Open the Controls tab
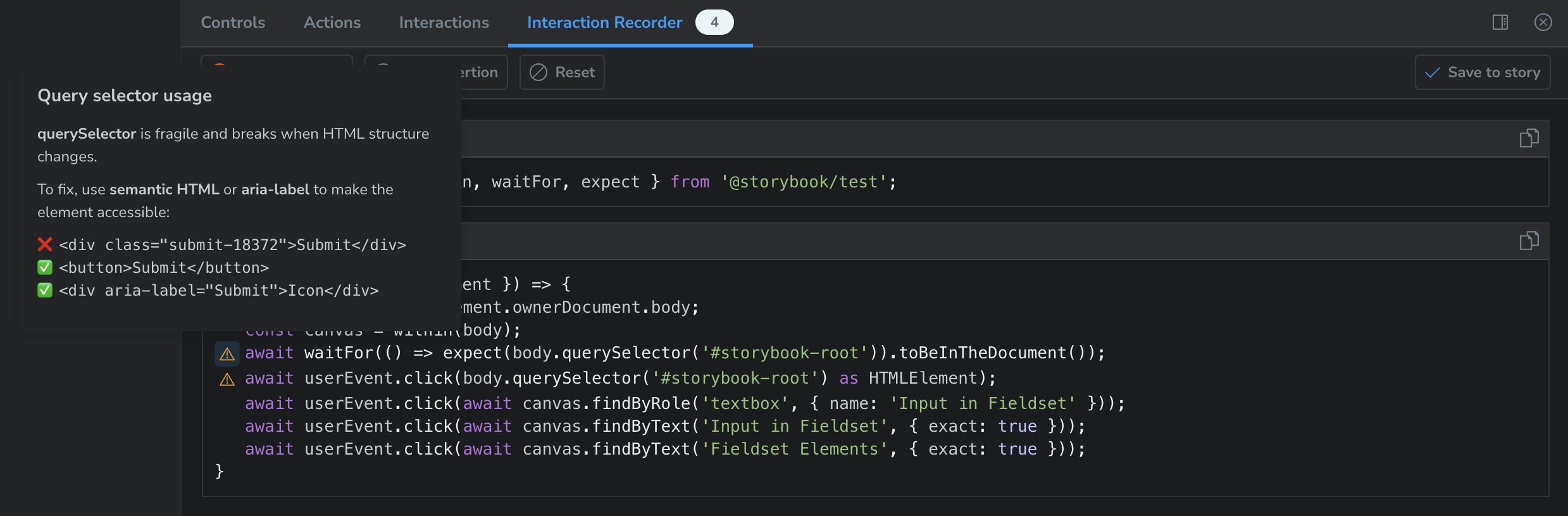 (x=233, y=23)
